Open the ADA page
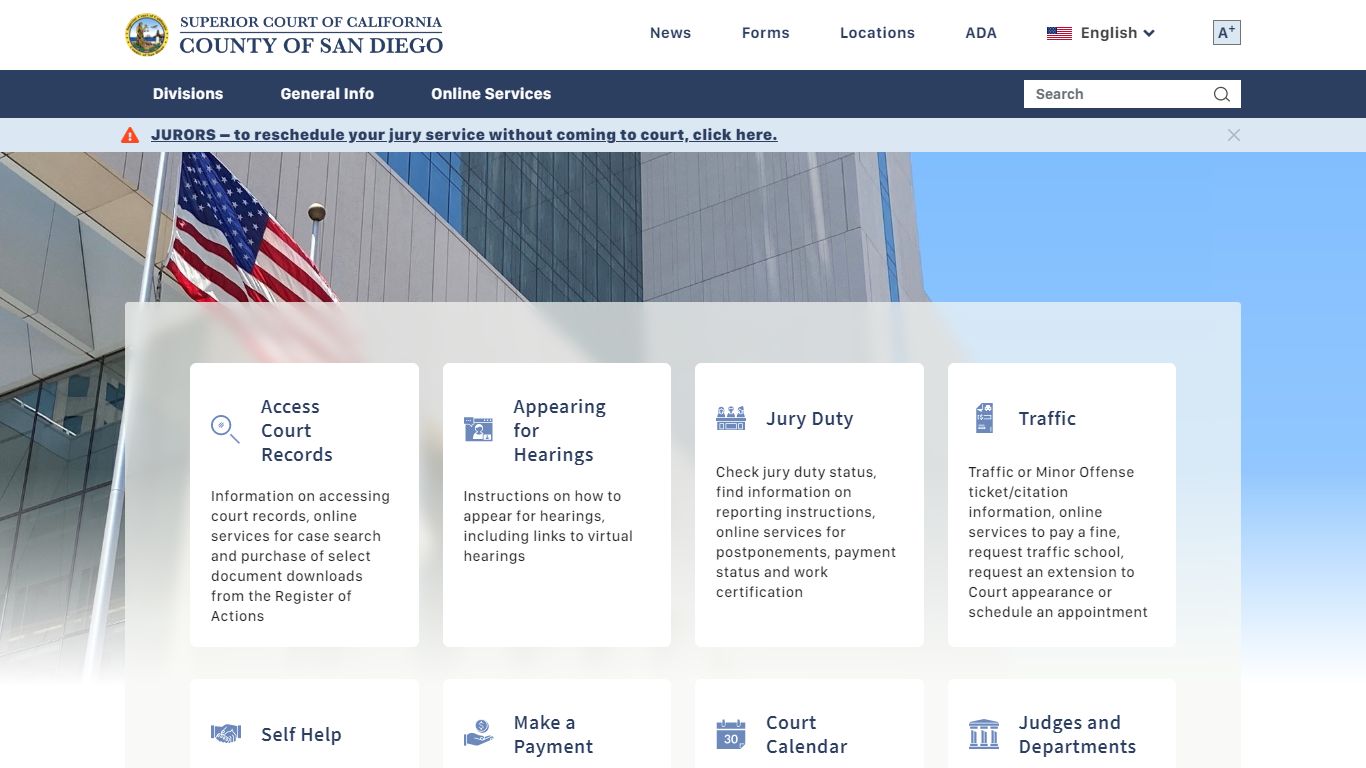 [981, 33]
